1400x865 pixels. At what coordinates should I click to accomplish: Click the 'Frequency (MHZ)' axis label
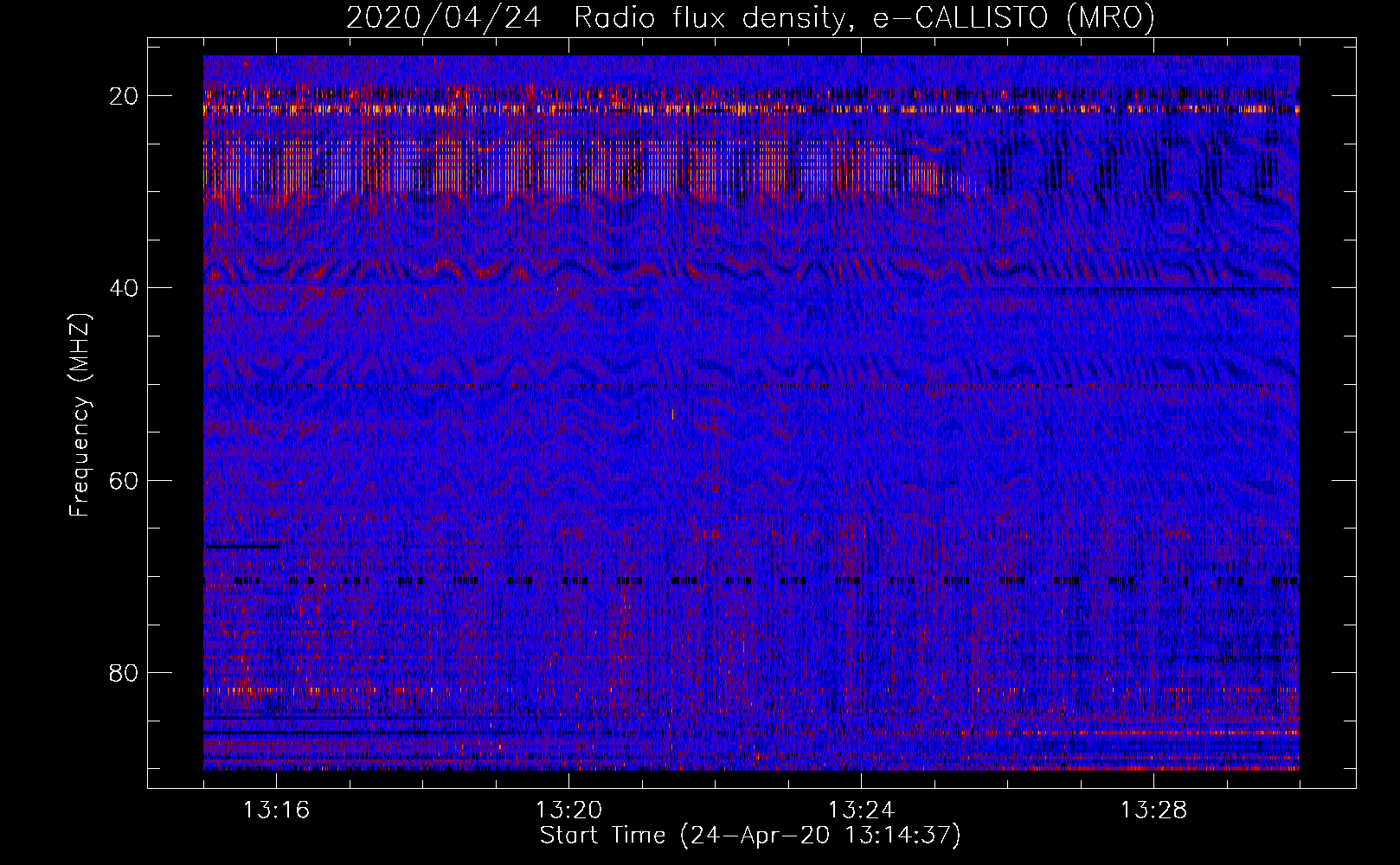click(x=80, y=415)
